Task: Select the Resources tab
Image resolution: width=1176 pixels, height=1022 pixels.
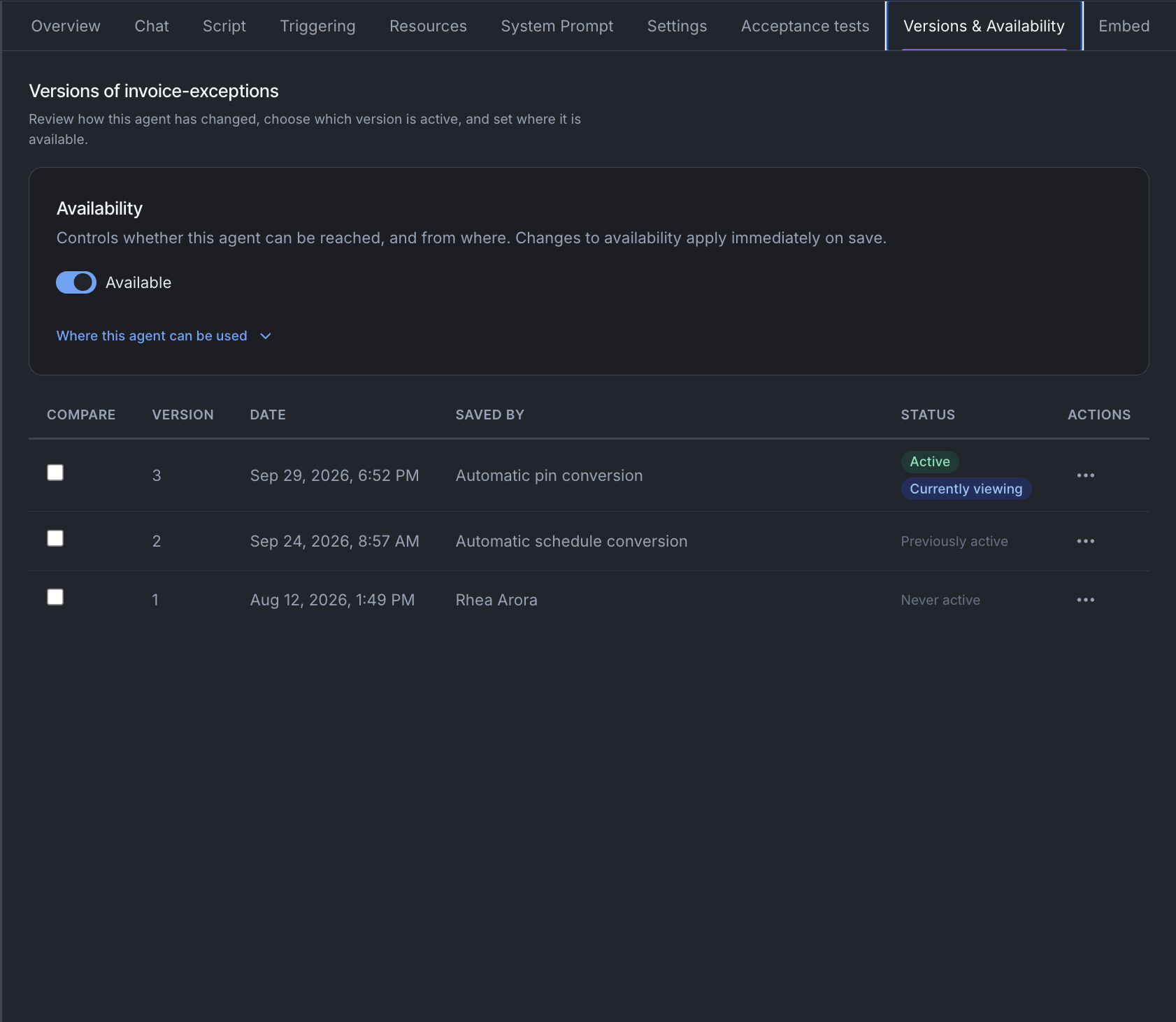Action: click(x=428, y=26)
